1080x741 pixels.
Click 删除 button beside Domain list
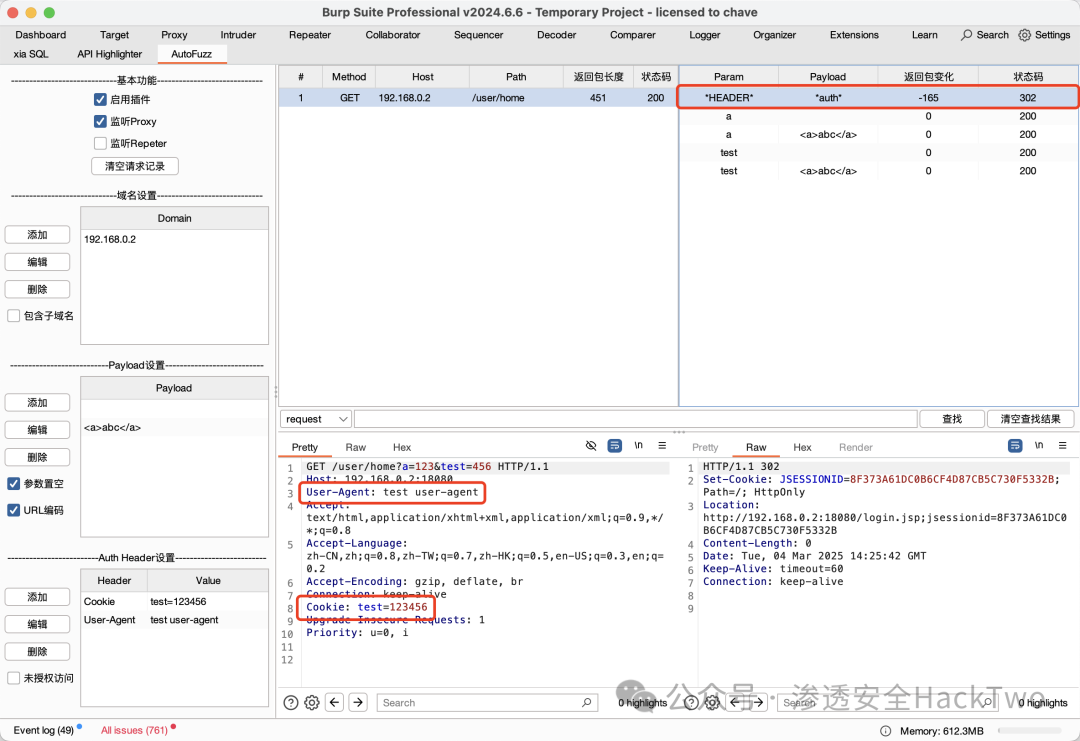pyautogui.click(x=37, y=289)
